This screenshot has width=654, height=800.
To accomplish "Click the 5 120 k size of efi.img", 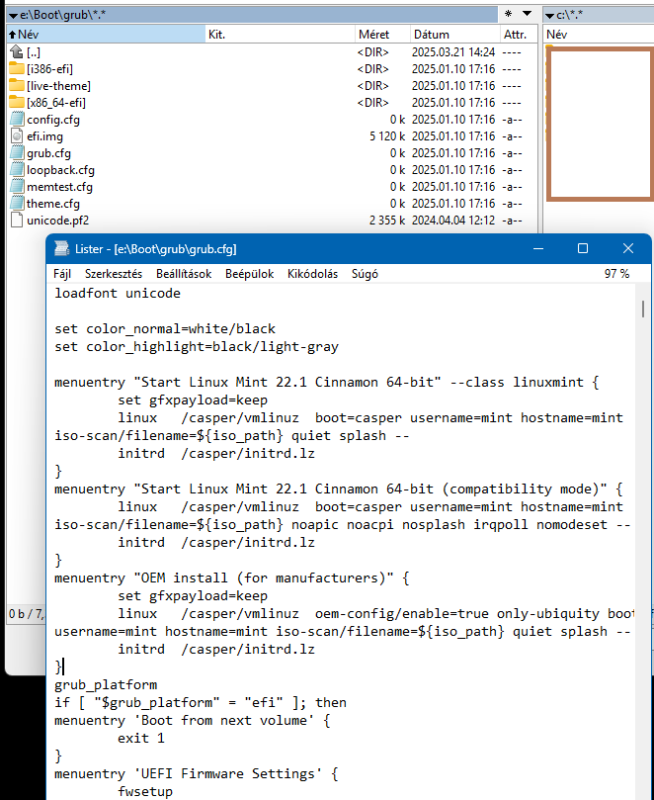I will click(387, 137).
